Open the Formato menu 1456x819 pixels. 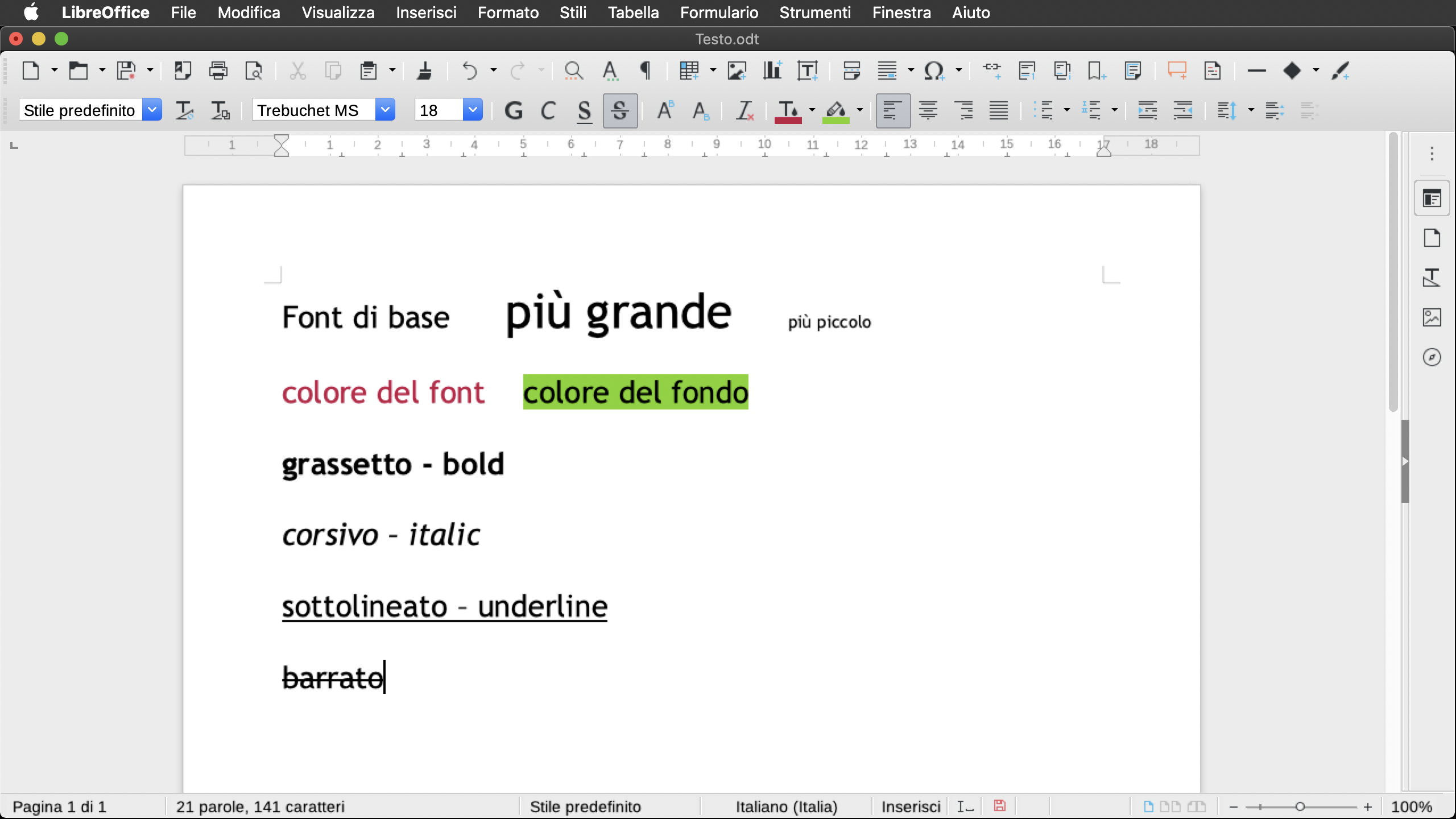(x=508, y=13)
